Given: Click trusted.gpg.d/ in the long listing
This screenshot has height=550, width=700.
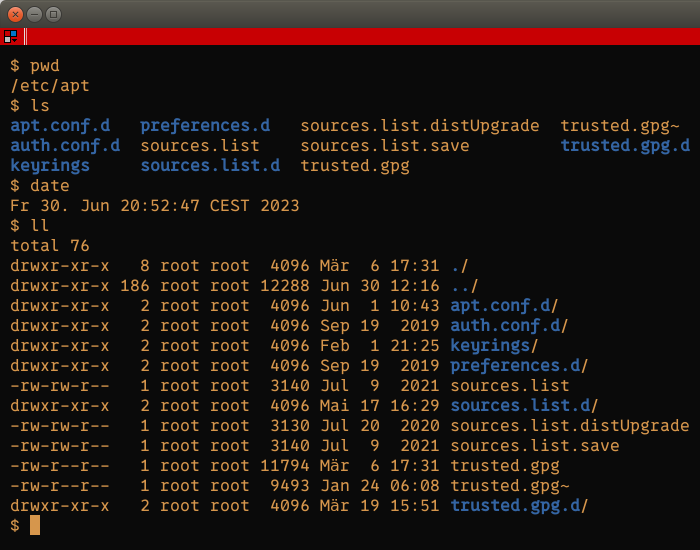Looking at the screenshot, I should pos(519,506).
